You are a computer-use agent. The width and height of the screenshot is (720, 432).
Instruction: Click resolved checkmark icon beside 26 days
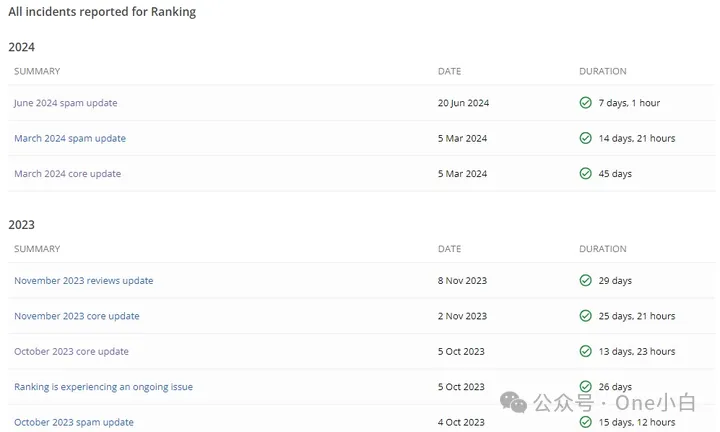click(x=585, y=386)
